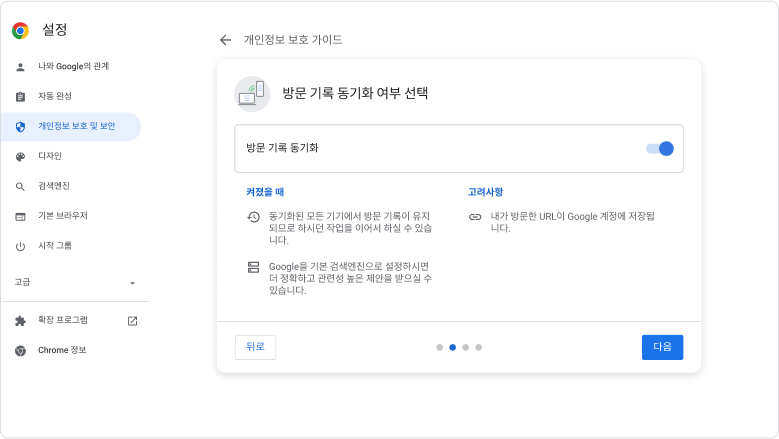Open the 시작 그룹 settings page
The height and width of the screenshot is (439, 779).
pos(55,245)
